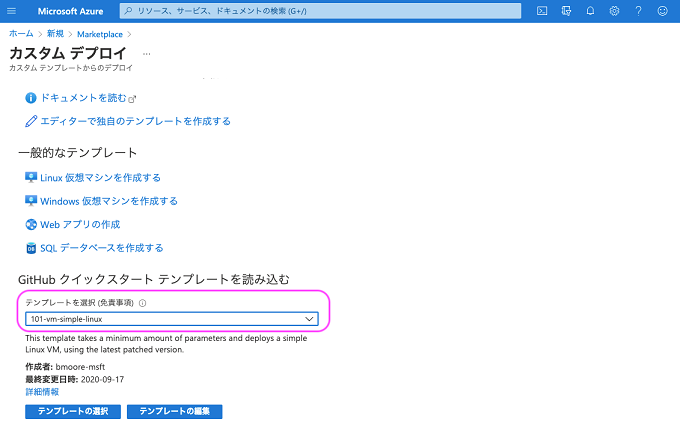Click the search magnifier icon

[x=128, y=11]
